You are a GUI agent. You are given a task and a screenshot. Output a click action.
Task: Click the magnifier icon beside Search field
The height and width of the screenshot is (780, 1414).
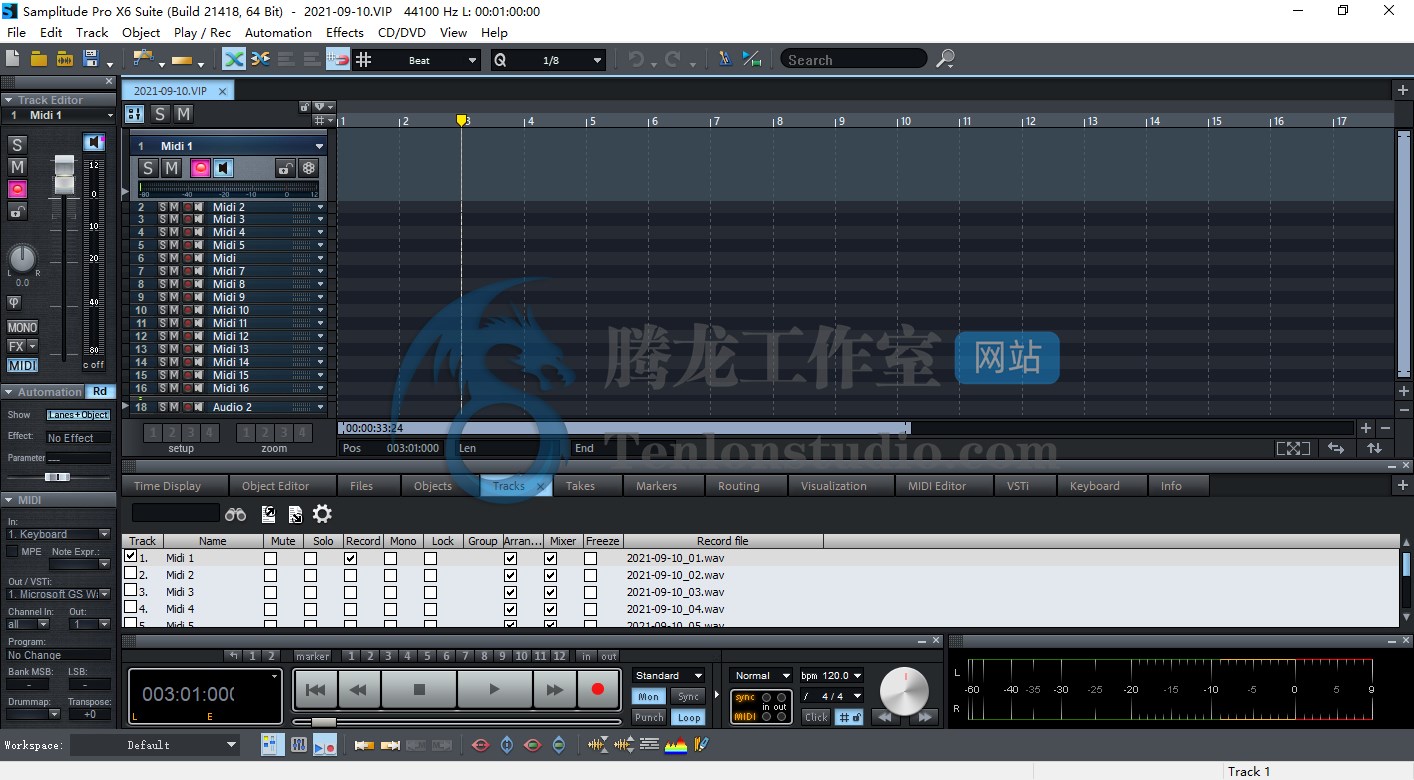coord(945,59)
